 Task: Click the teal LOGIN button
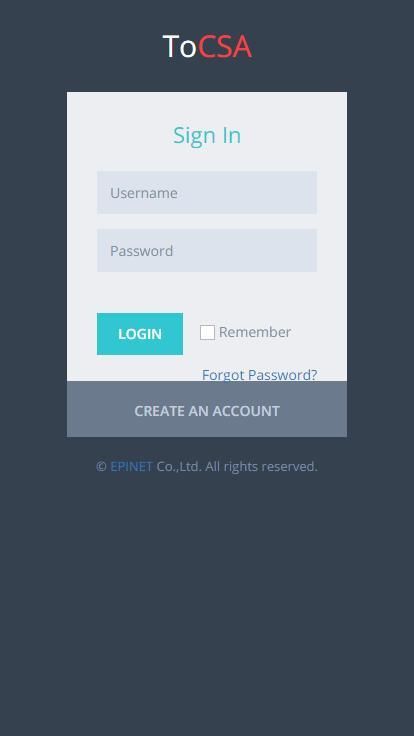[140, 334]
